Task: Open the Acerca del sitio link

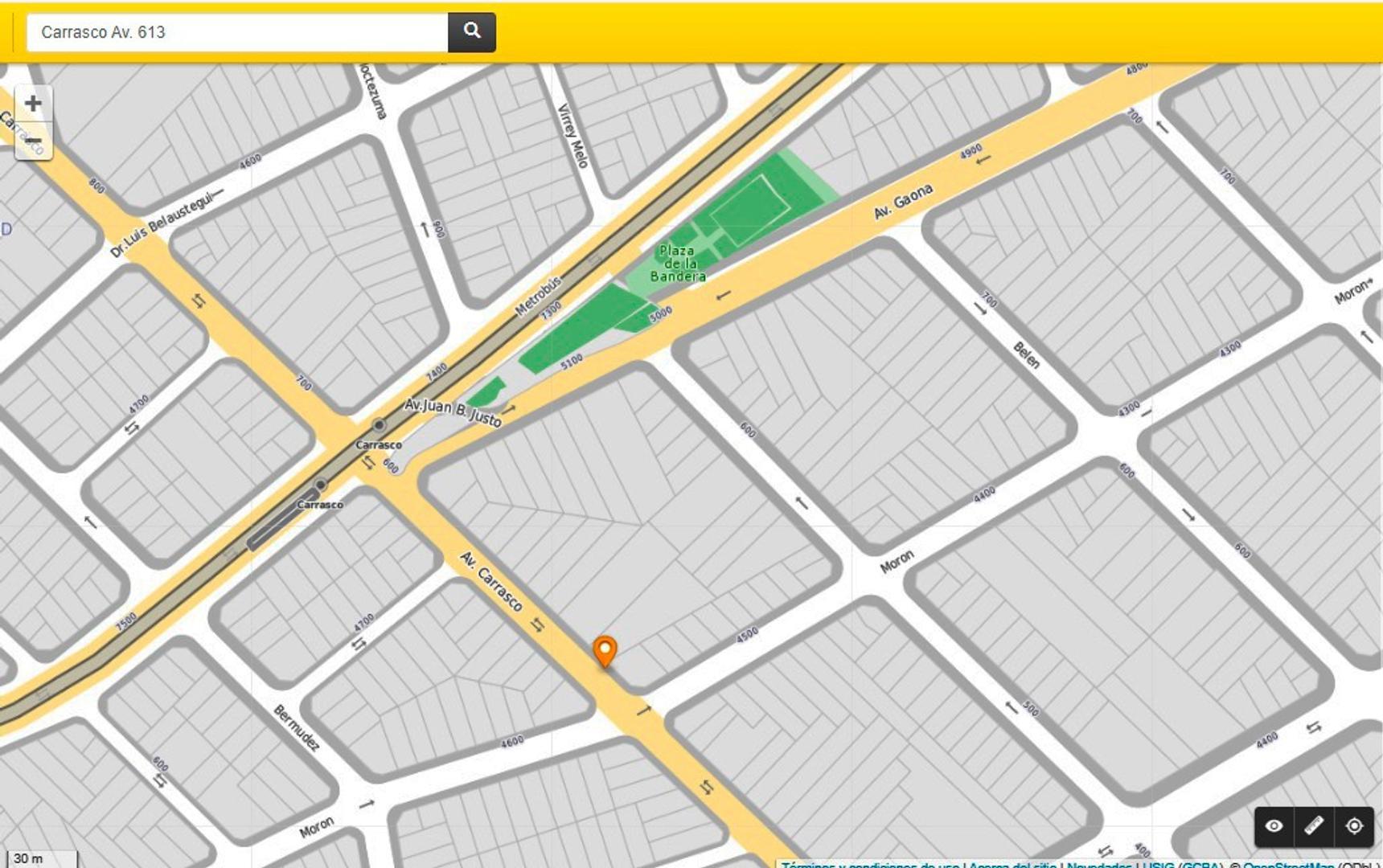Action: tap(1012, 865)
